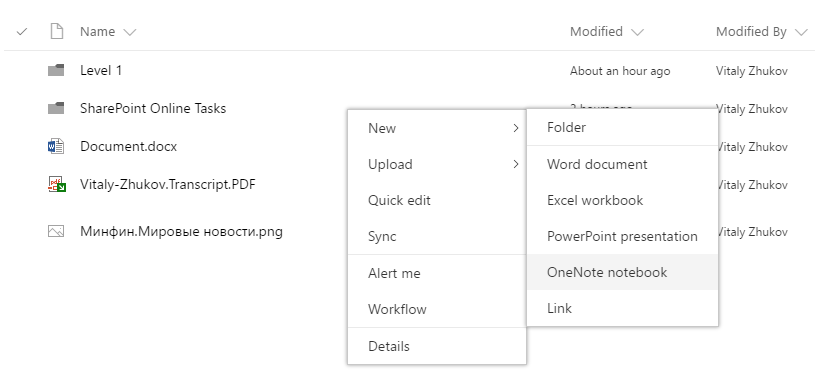Open Workflow from the context menu
This screenshot has height=370, width=815.
pyautogui.click(x=437, y=309)
